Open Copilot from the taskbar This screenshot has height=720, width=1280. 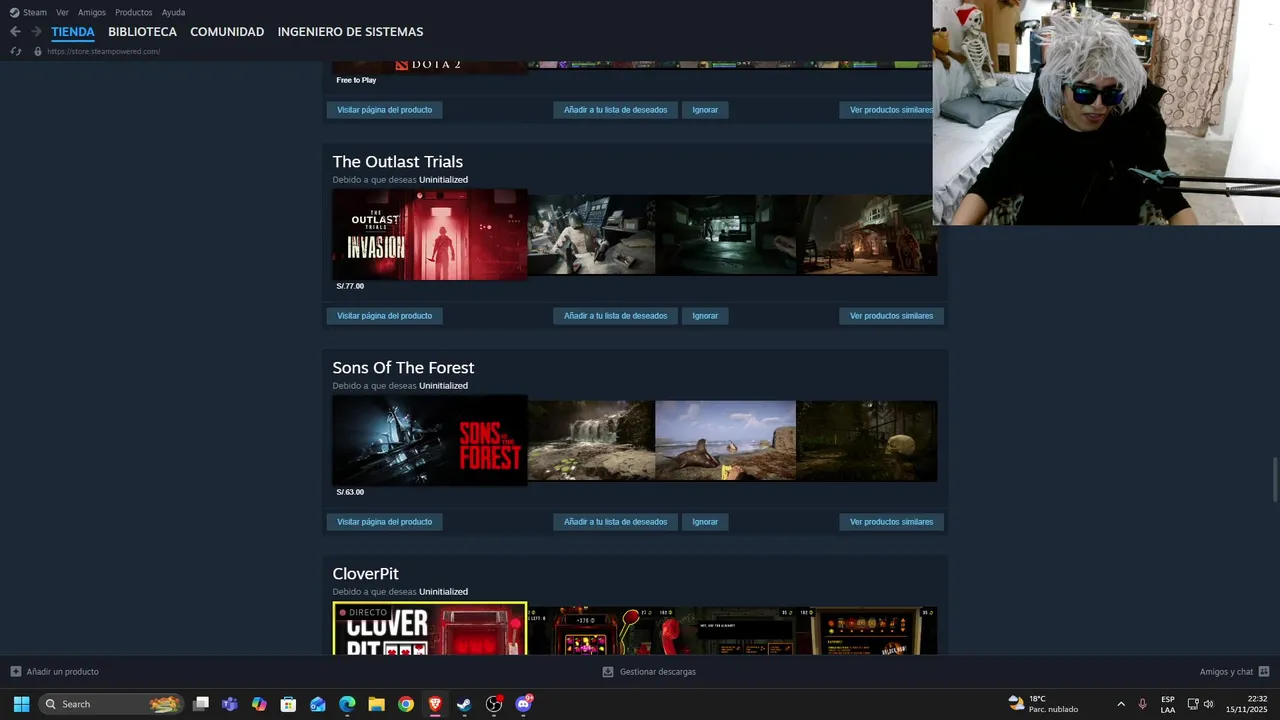[259, 704]
